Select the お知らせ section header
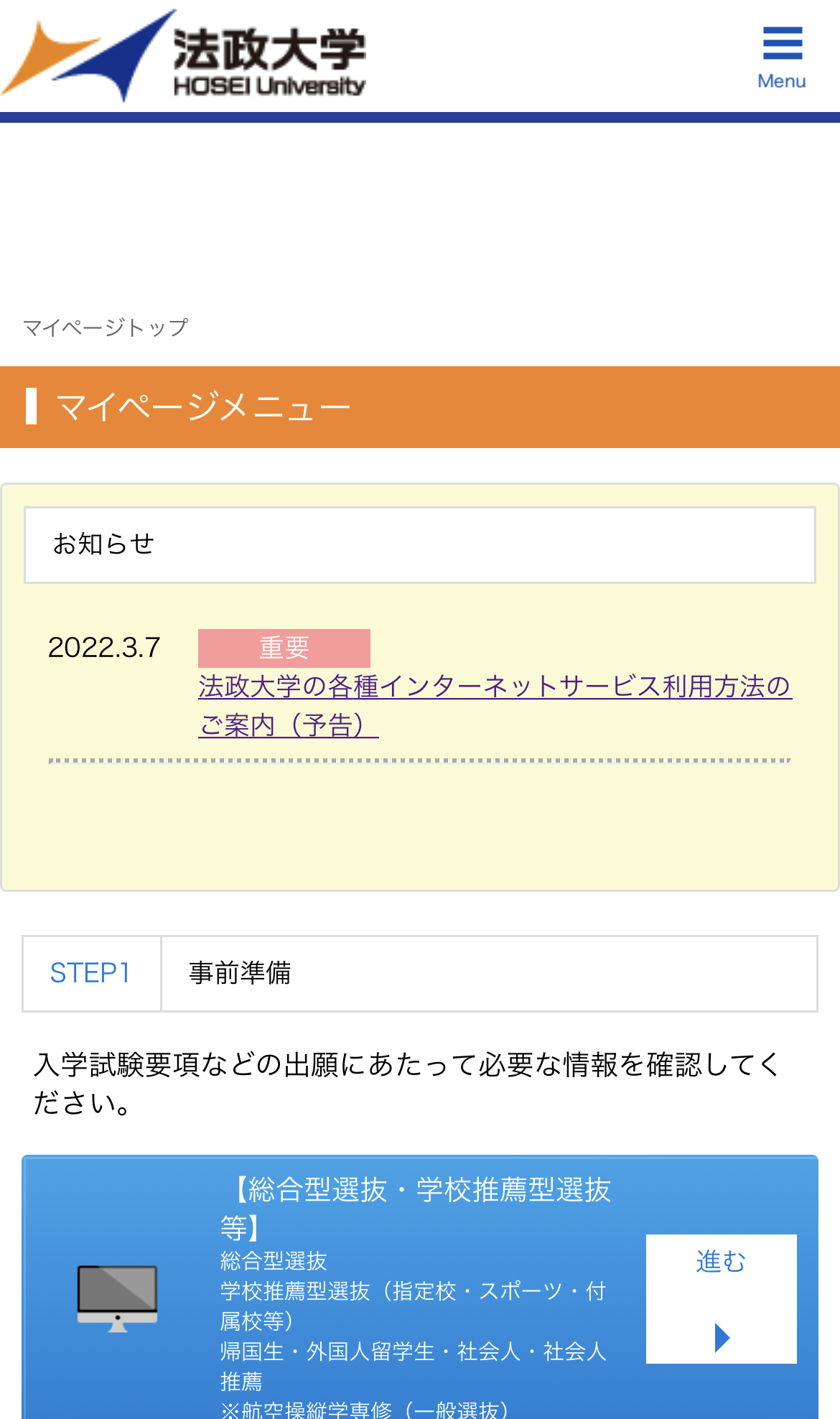The width and height of the screenshot is (840, 1419). click(x=104, y=544)
